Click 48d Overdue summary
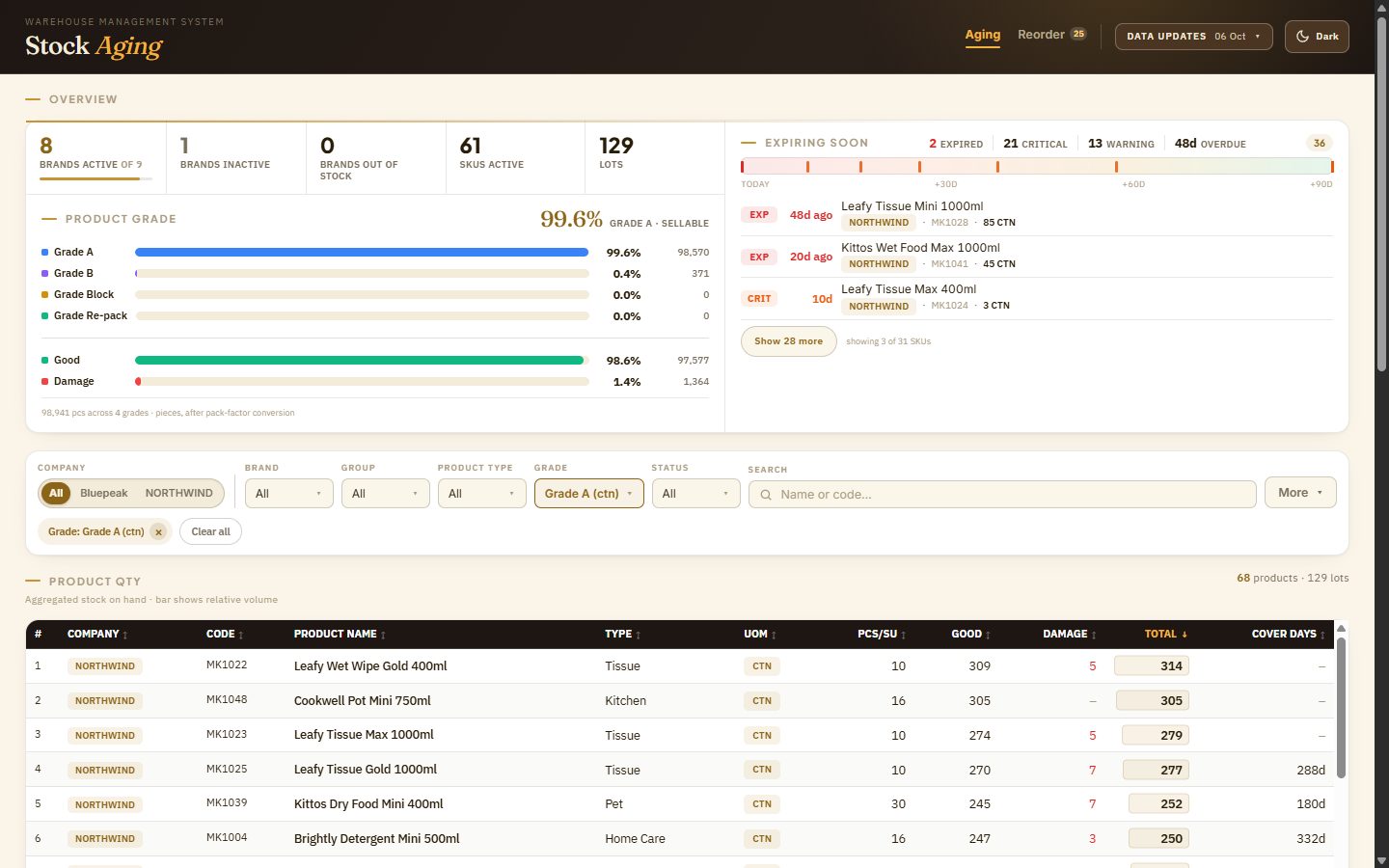 pos(1211,144)
